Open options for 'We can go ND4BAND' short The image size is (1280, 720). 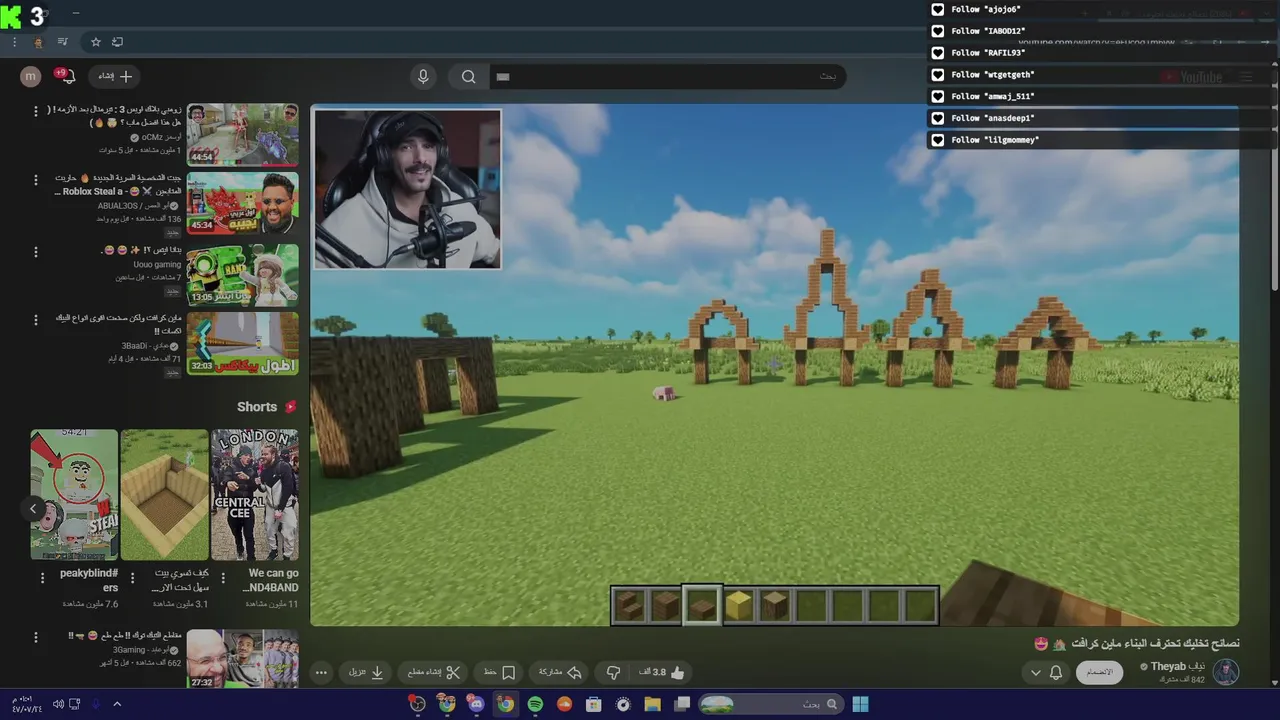pos(222,577)
